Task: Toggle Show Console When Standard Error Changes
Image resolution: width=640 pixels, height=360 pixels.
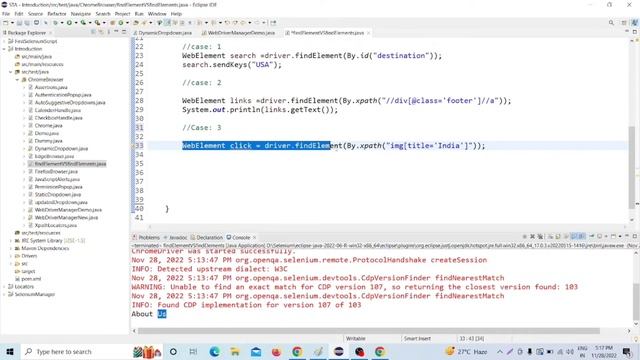Action: (581, 236)
